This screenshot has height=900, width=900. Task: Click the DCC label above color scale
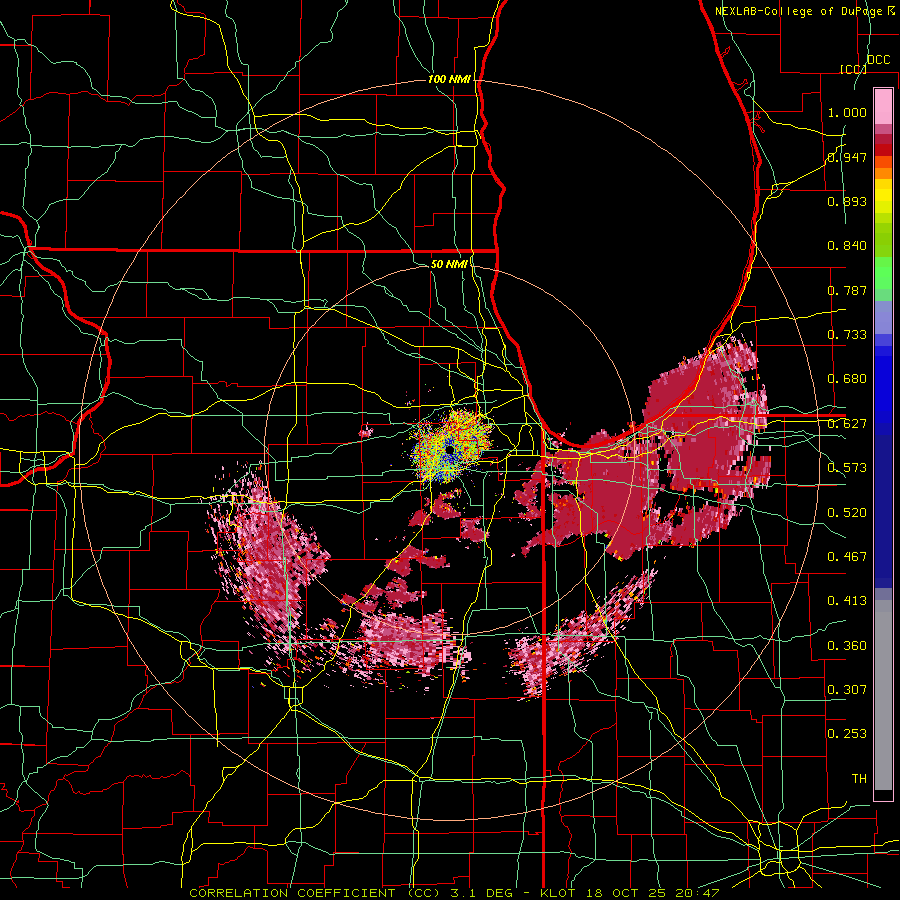pyautogui.click(x=879, y=60)
